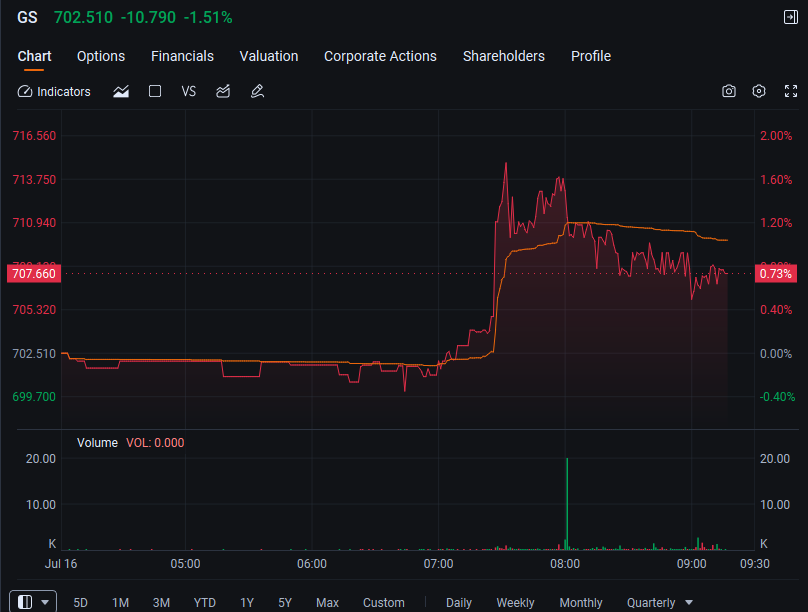Image resolution: width=808 pixels, height=612 pixels.
Task: Click the 0.73% percent tag on right axis
Action: [x=776, y=274]
